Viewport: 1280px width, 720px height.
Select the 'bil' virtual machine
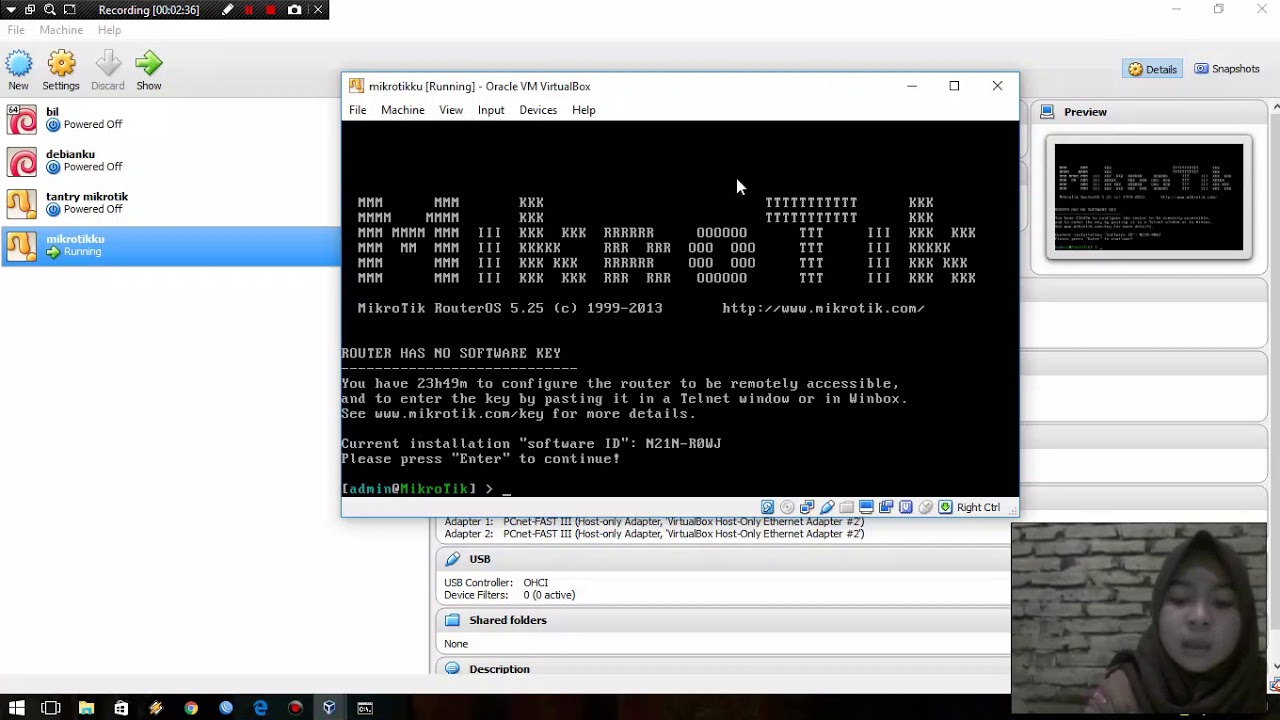point(170,118)
